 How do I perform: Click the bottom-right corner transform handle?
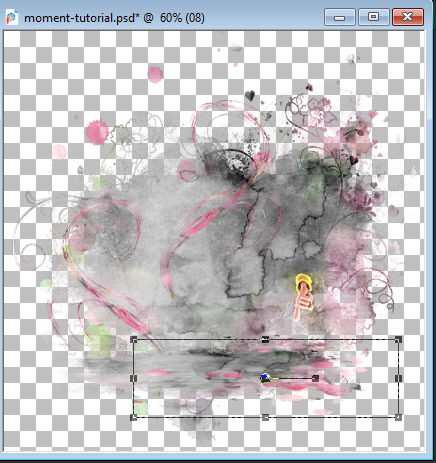click(398, 417)
